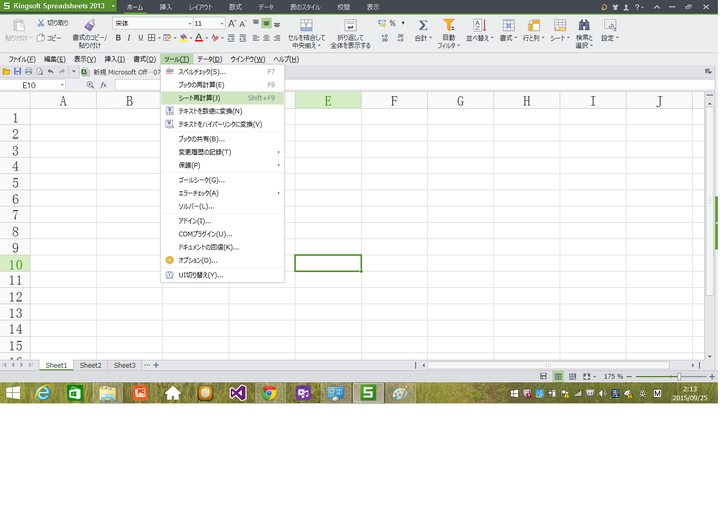This screenshot has height=520, width=720.
Task: Toggle the highlighted middle vertical align button
Action: point(266,23)
